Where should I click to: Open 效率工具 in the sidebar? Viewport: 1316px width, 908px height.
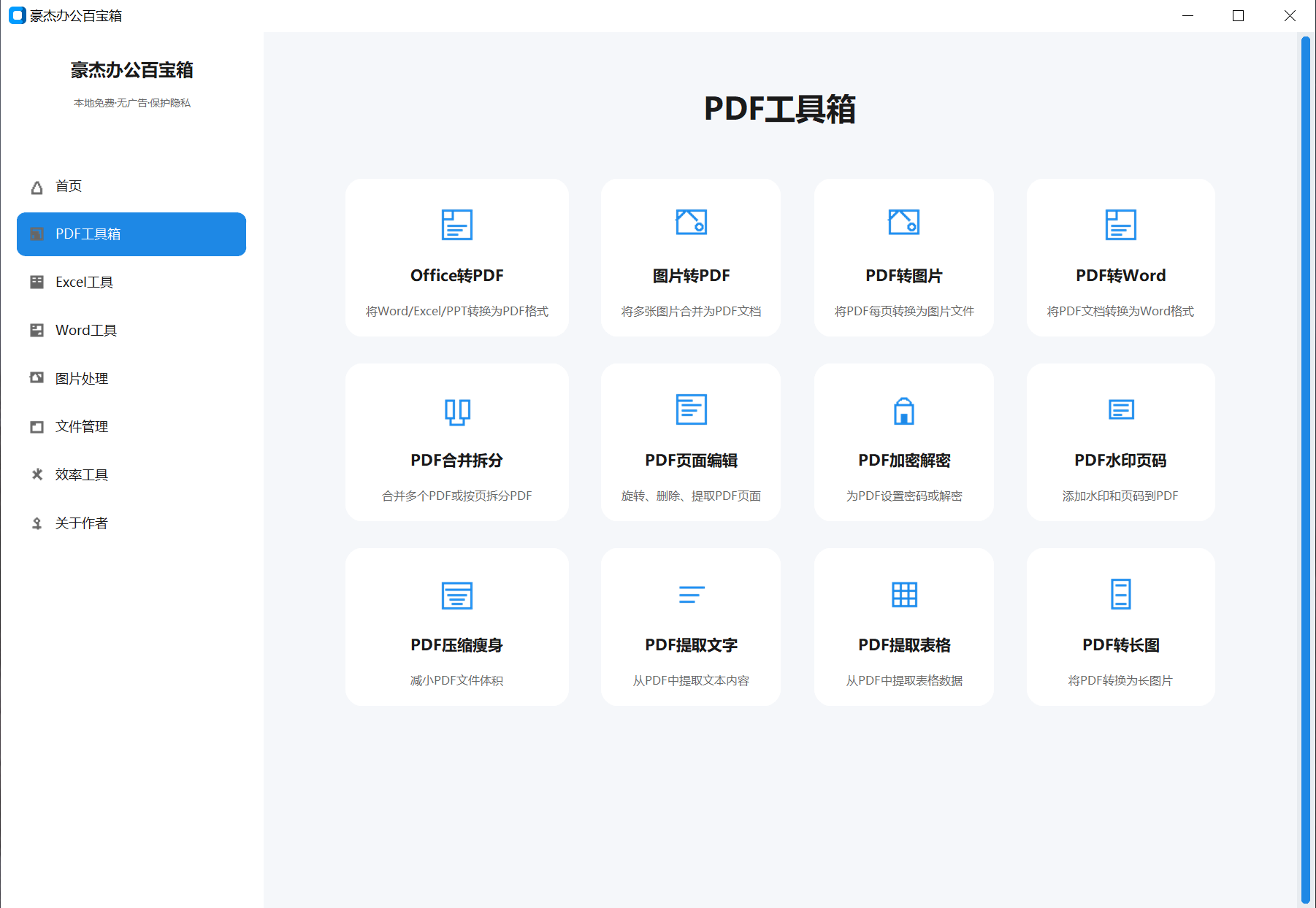tap(131, 474)
